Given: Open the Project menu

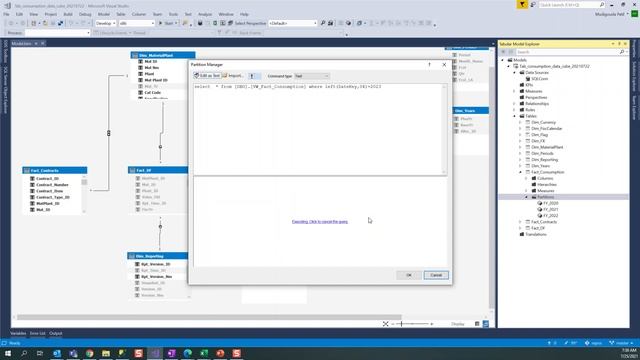Looking at the screenshot, I should 51,14.
